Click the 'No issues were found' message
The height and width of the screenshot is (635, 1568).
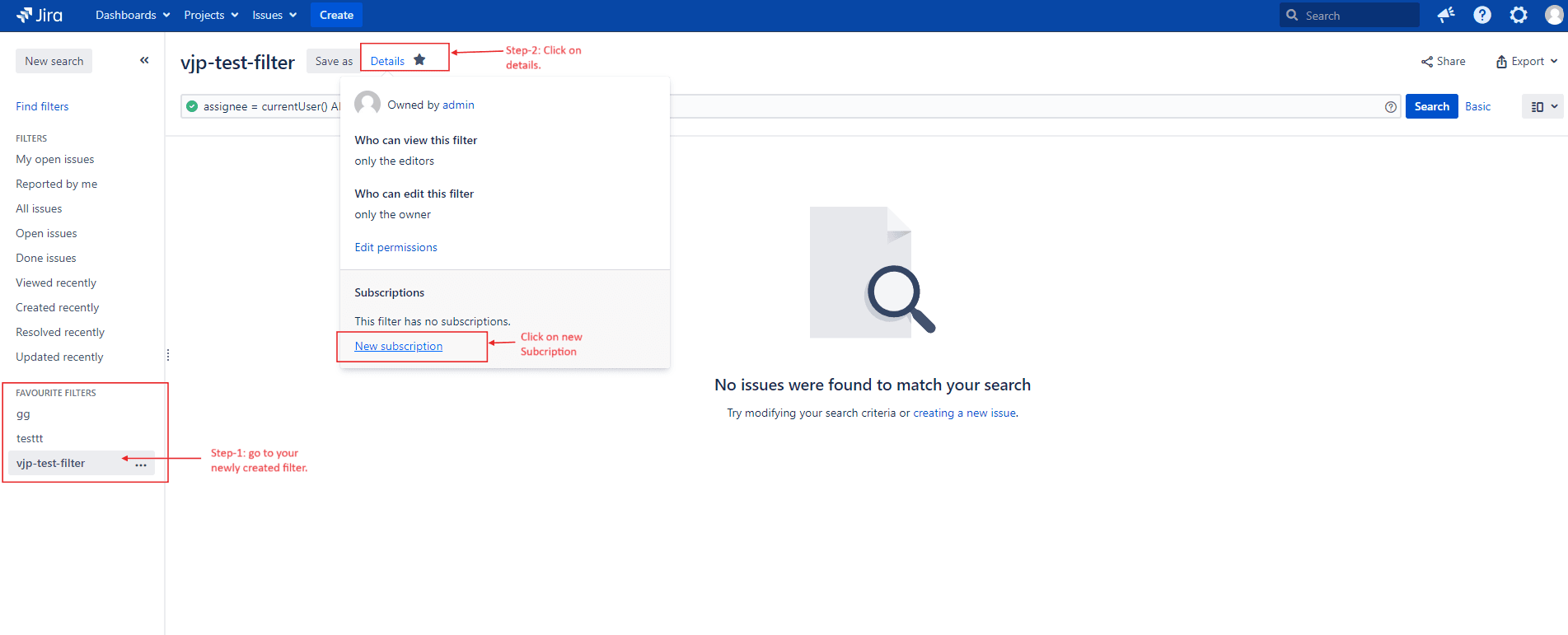873,385
